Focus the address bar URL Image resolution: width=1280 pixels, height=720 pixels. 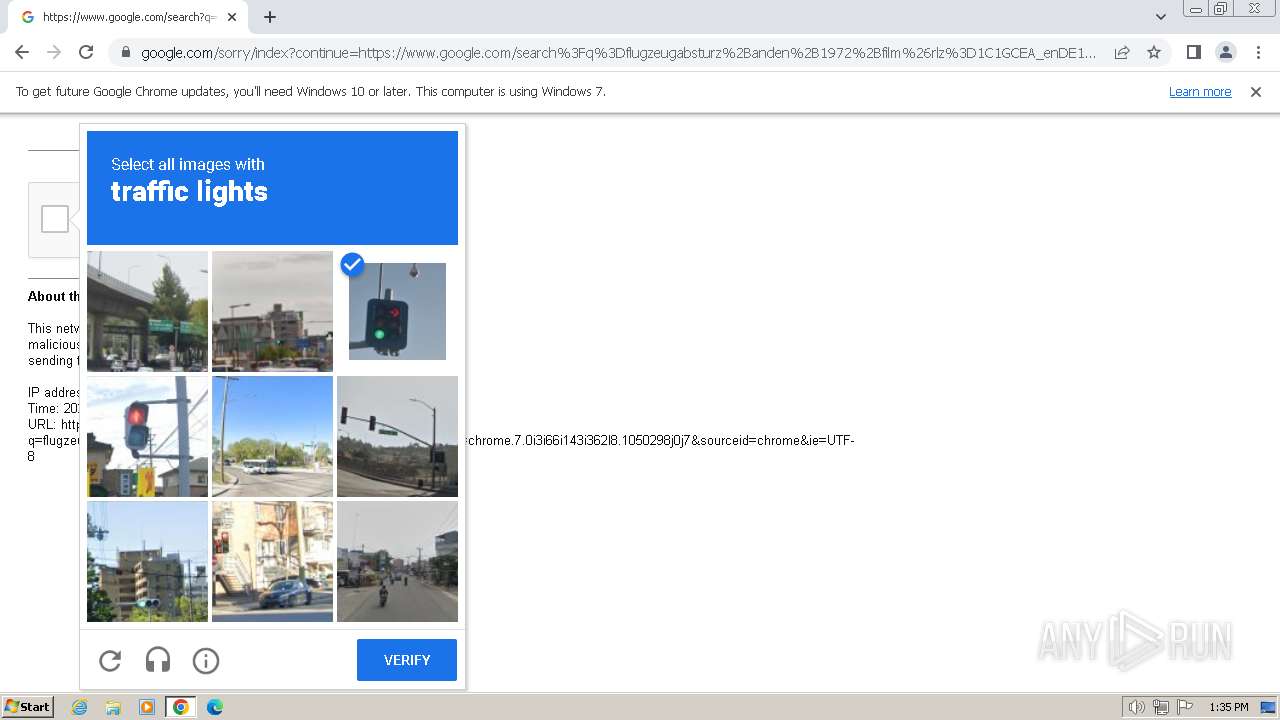(618, 53)
